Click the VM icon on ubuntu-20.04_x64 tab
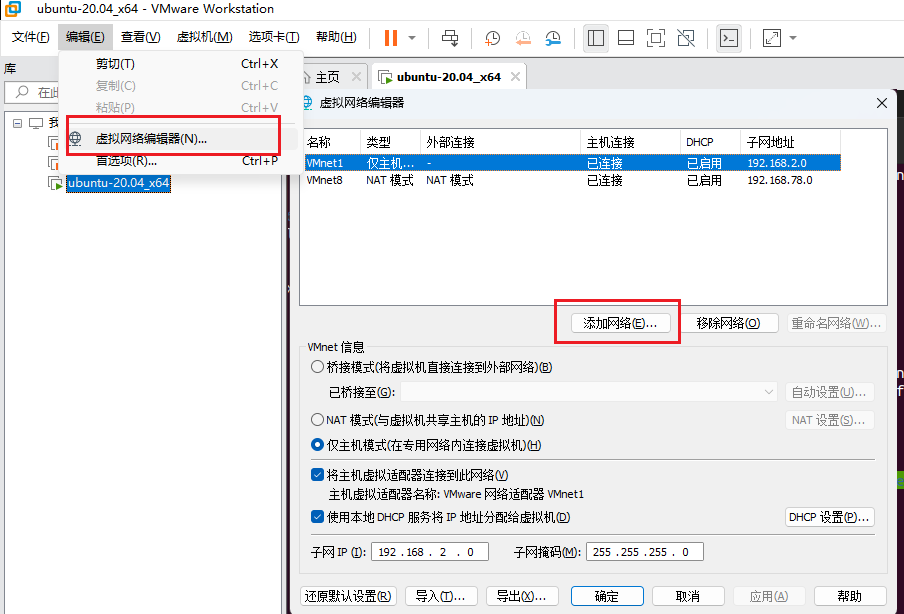904x614 pixels. pos(385,77)
